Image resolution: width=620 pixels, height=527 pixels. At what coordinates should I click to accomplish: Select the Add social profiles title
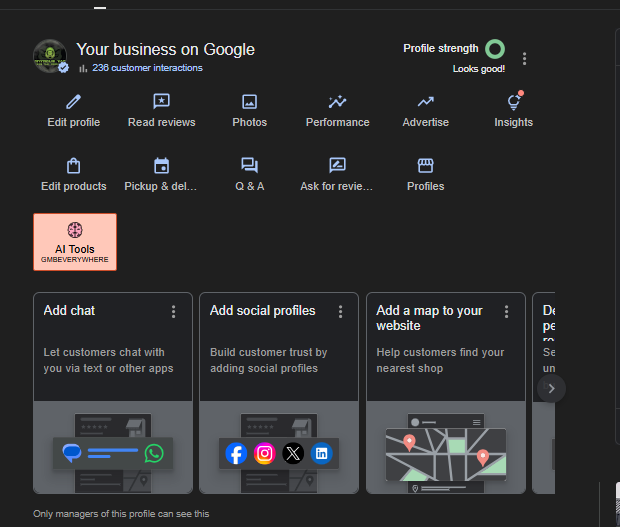[263, 311]
